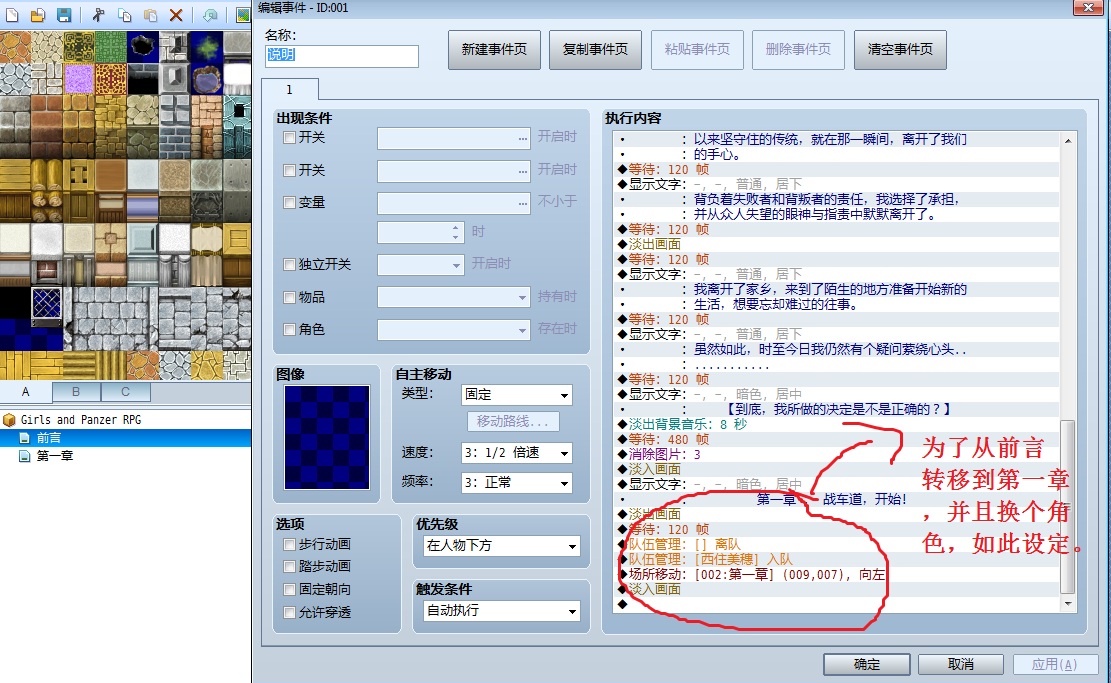1111x683 pixels.
Task: Toggle the 步行动画 option checkbox
Action: click(289, 544)
